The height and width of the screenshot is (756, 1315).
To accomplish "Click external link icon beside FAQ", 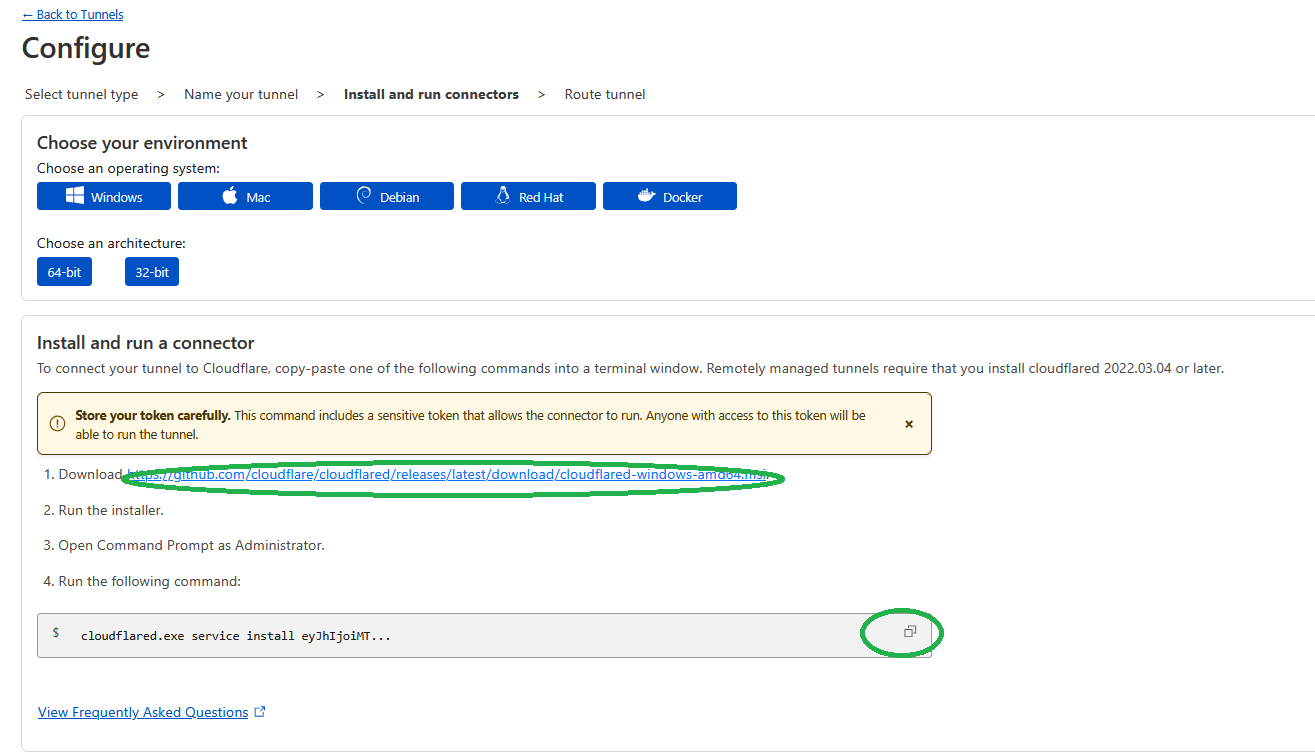I will coord(261,712).
